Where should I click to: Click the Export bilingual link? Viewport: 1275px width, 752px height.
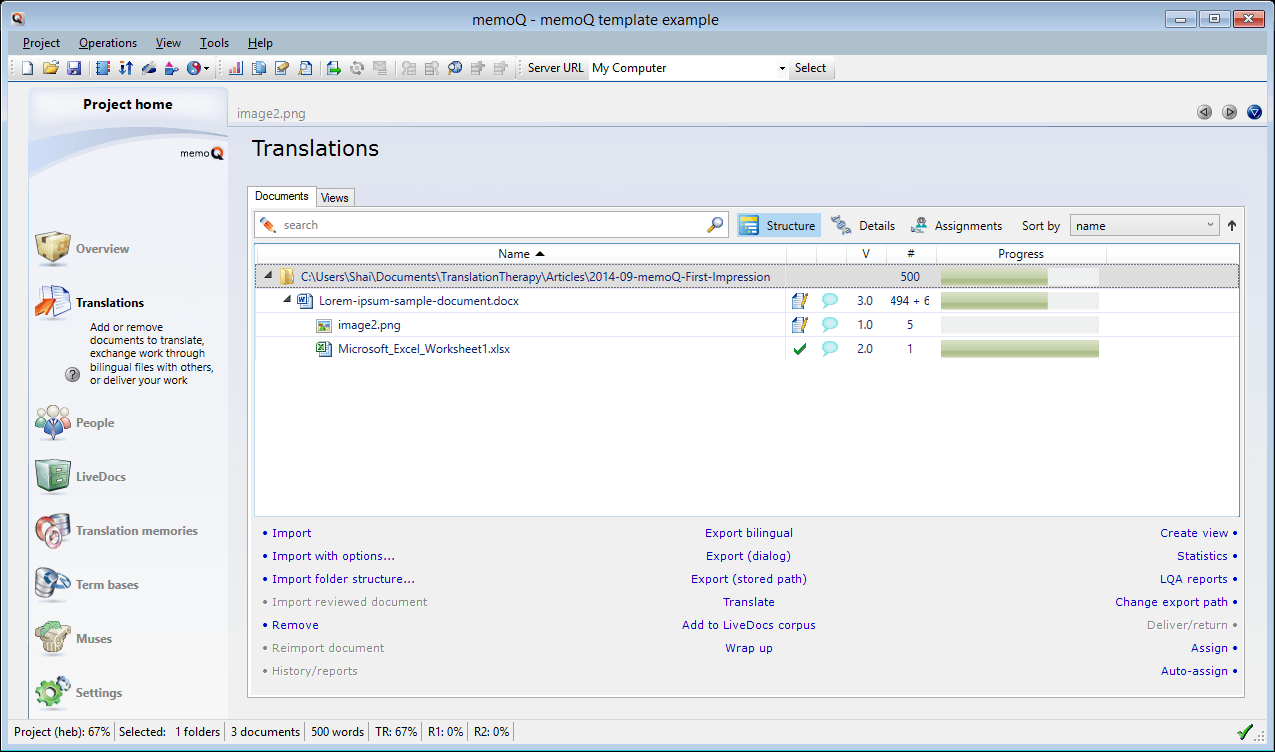coord(749,533)
